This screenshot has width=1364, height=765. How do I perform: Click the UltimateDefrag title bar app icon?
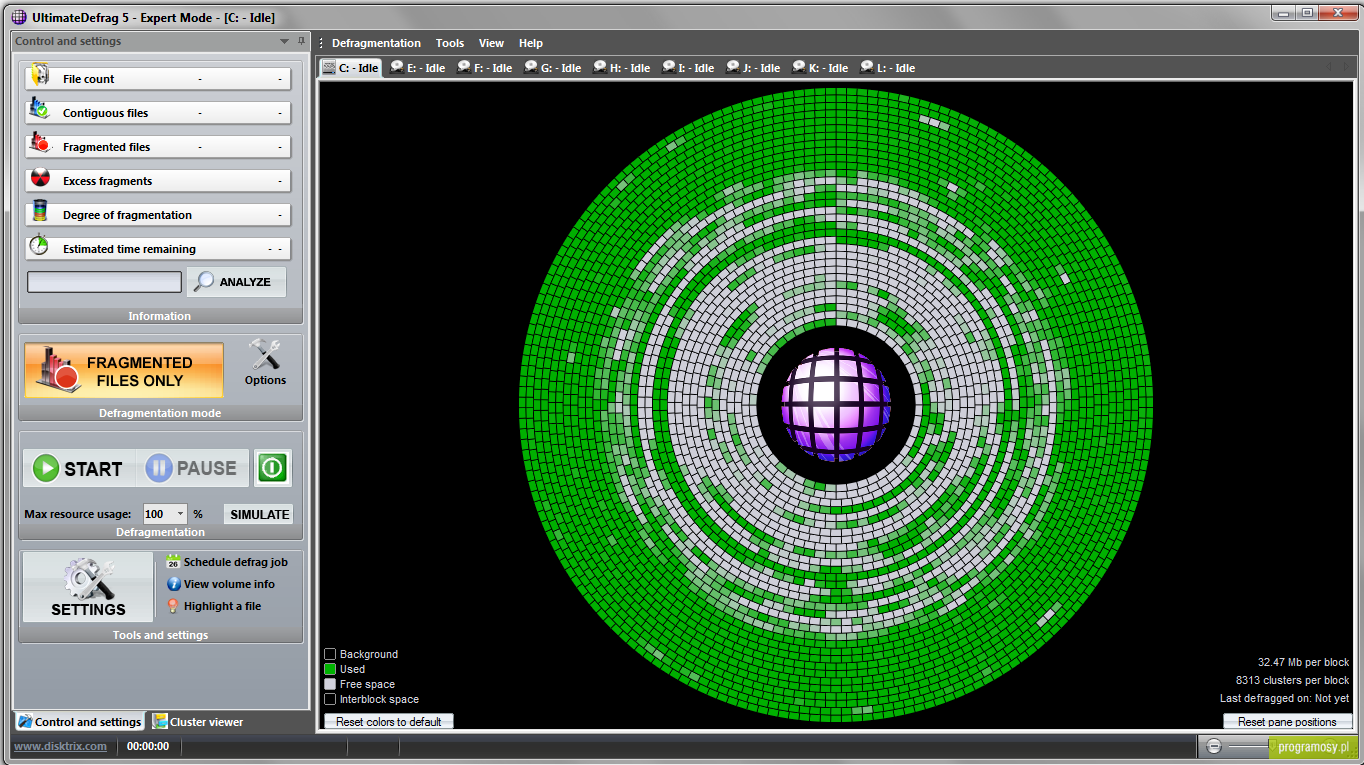coord(18,17)
